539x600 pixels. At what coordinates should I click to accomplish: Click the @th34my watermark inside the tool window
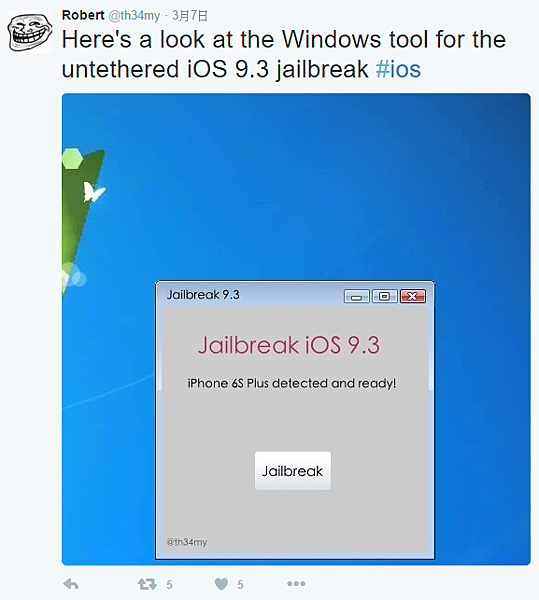point(187,542)
